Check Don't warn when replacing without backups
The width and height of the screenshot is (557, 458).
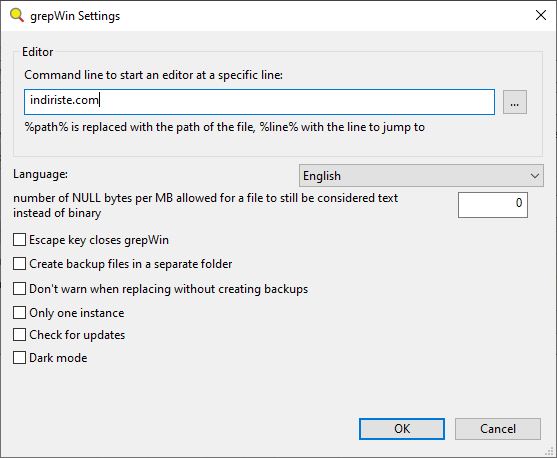tap(19, 289)
